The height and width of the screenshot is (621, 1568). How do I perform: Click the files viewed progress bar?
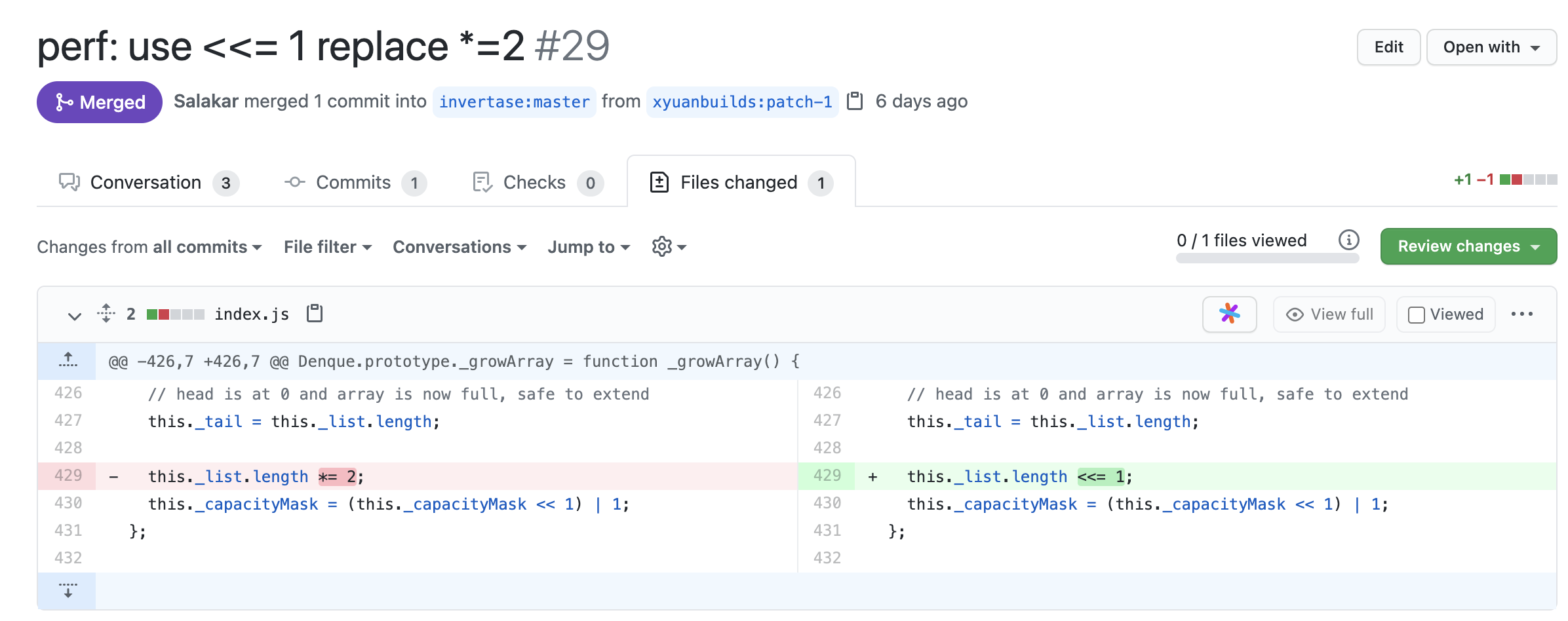pyautogui.click(x=1267, y=259)
